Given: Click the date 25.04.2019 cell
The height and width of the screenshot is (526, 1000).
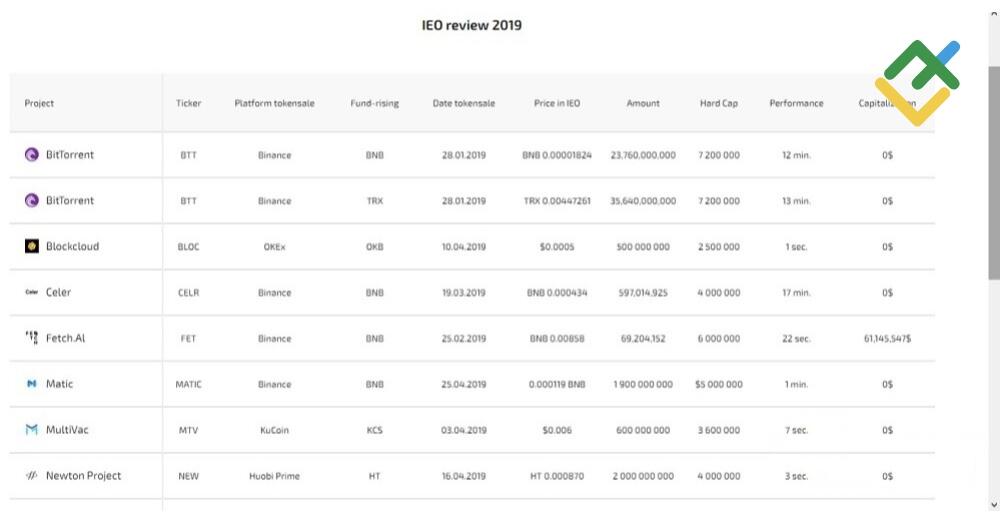Looking at the screenshot, I should coord(464,384).
